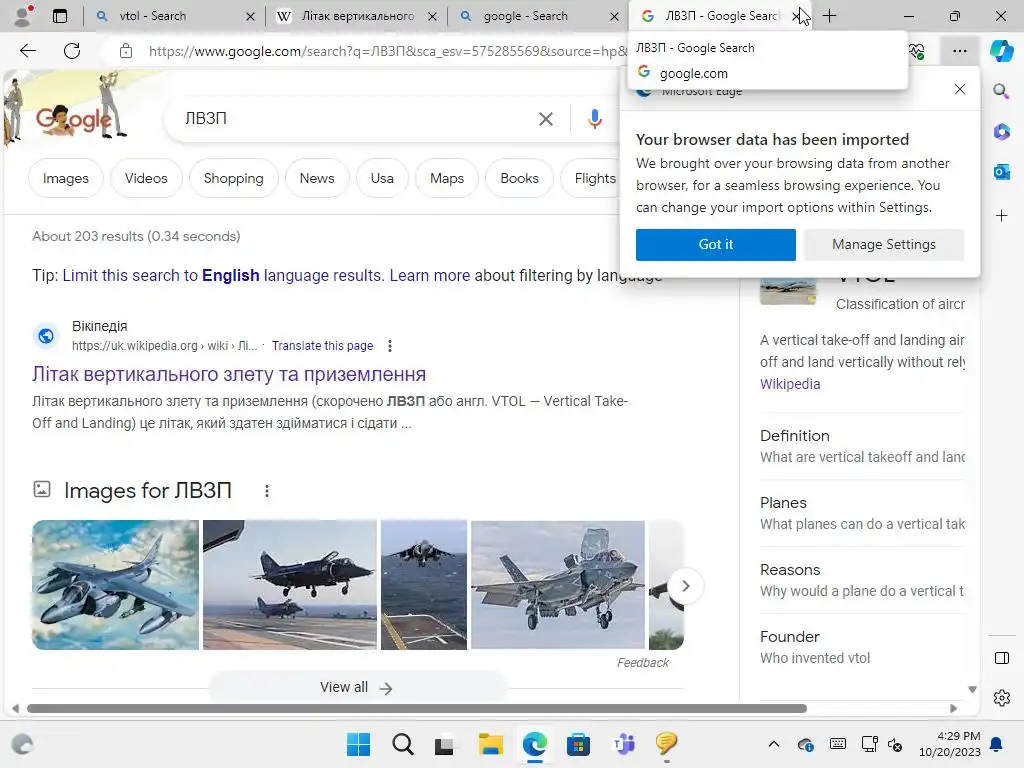1024x768 pixels.
Task: Open Microsoft Store from taskbar
Action: [x=578, y=744]
